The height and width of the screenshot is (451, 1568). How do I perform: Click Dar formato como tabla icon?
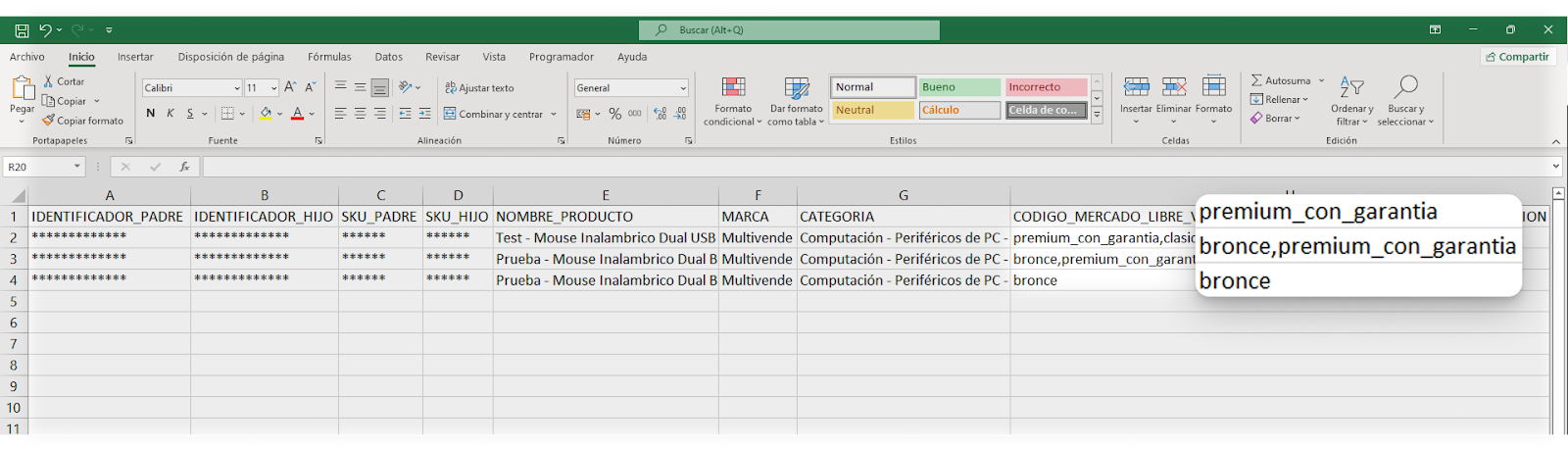click(x=796, y=88)
